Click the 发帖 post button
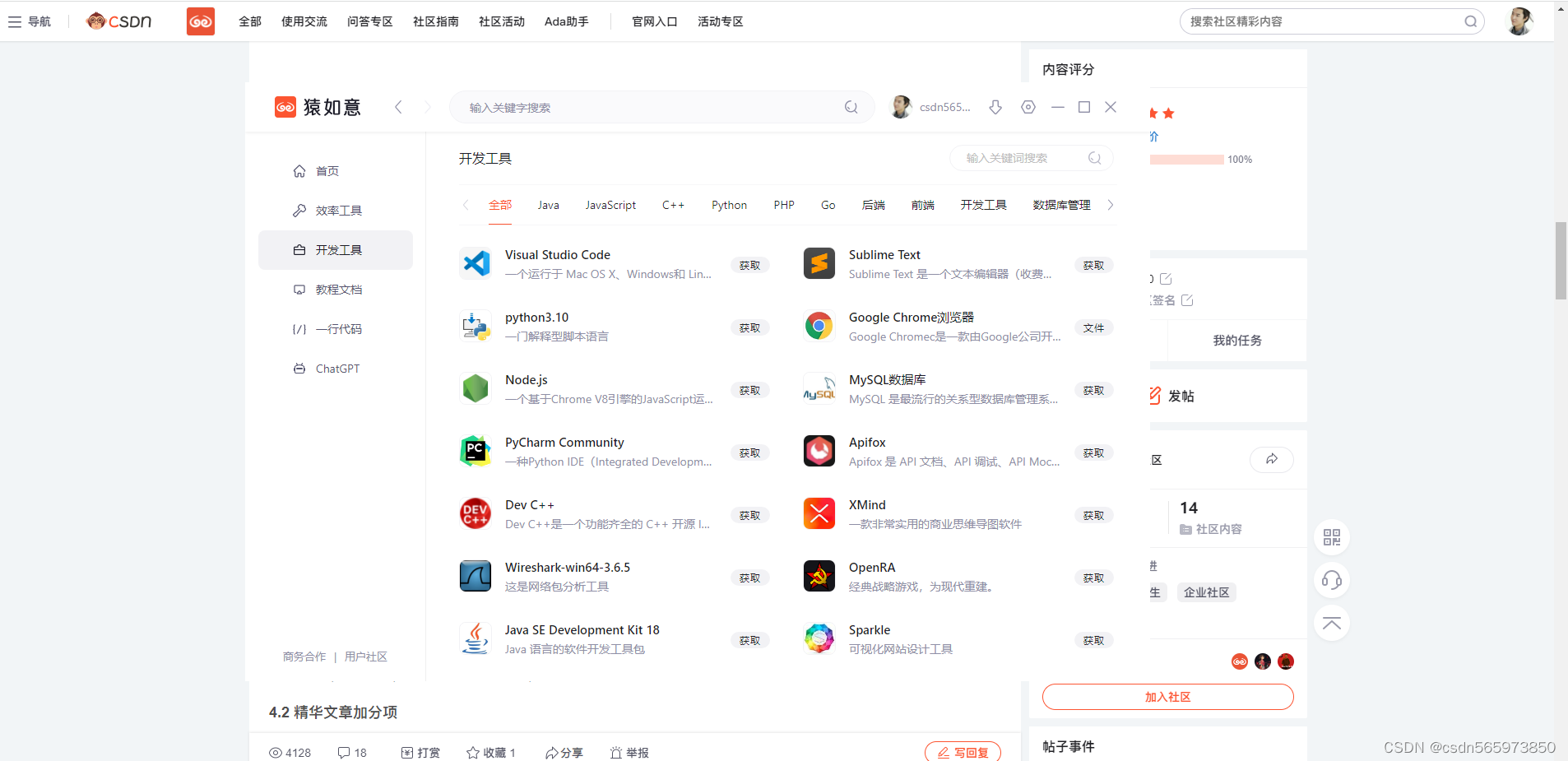Image resolution: width=1568 pixels, height=761 pixels. pos(1172,396)
